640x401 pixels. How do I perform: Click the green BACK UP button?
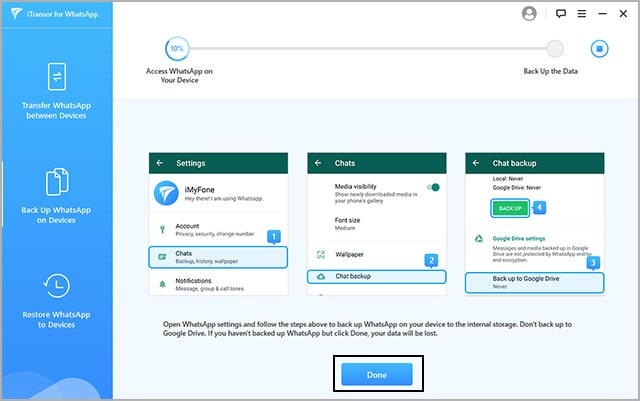tap(510, 208)
